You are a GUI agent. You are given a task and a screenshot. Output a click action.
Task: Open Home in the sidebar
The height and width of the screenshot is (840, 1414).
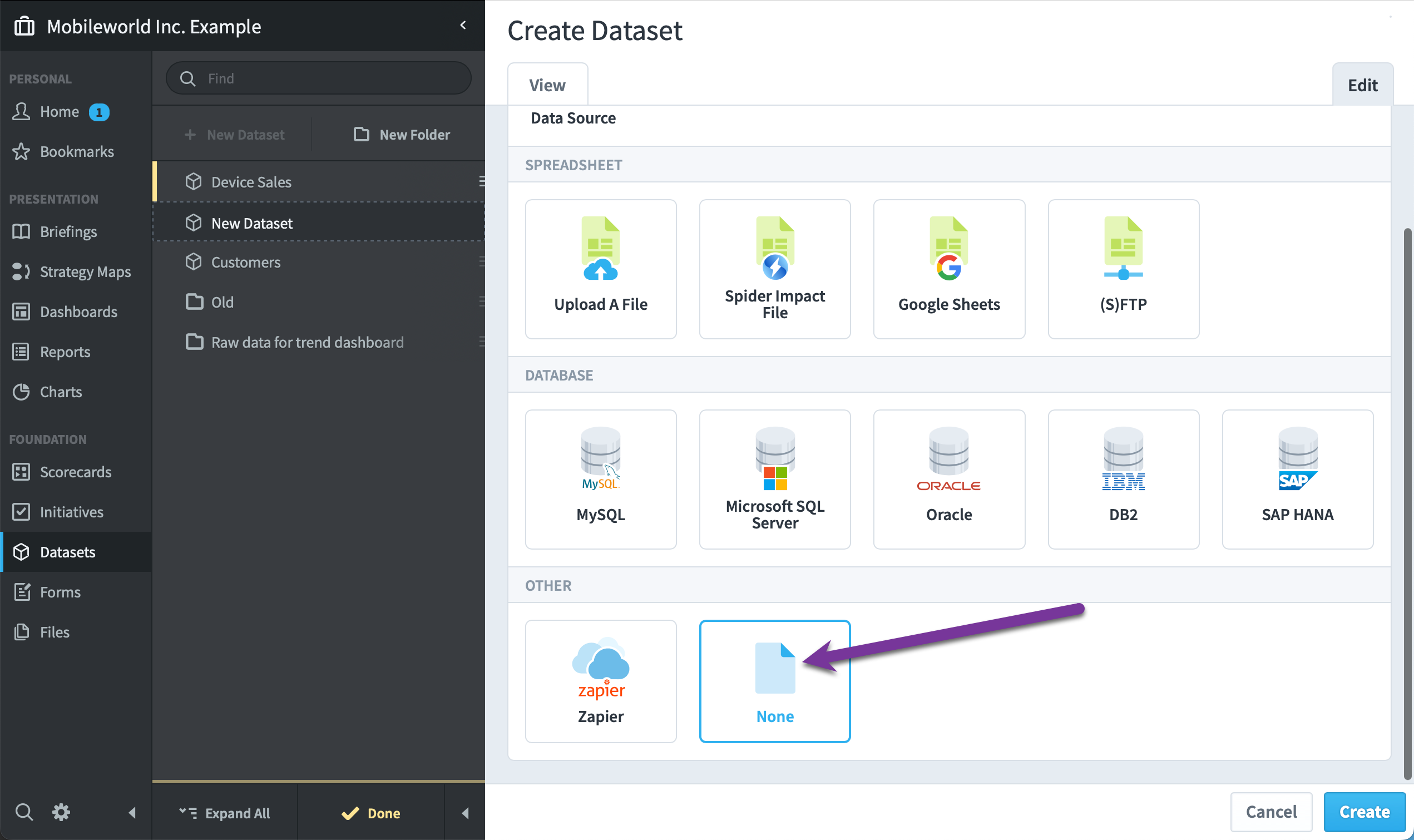[60, 112]
